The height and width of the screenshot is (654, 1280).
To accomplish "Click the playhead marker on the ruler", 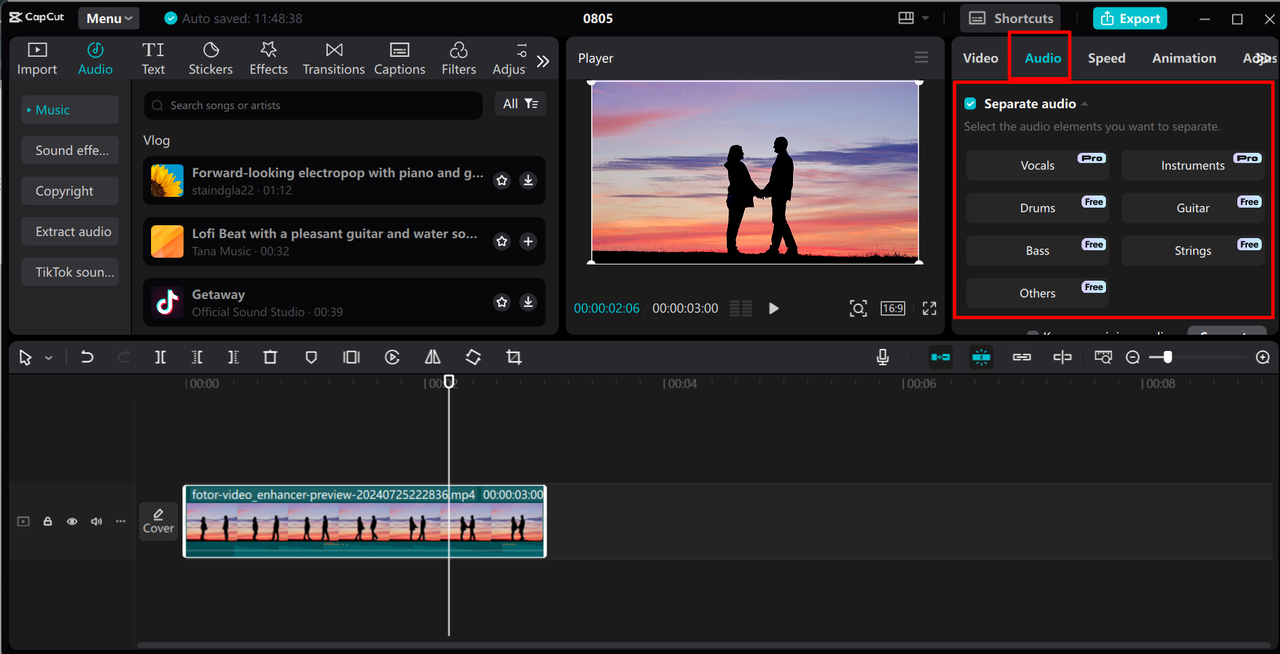I will click(x=449, y=381).
